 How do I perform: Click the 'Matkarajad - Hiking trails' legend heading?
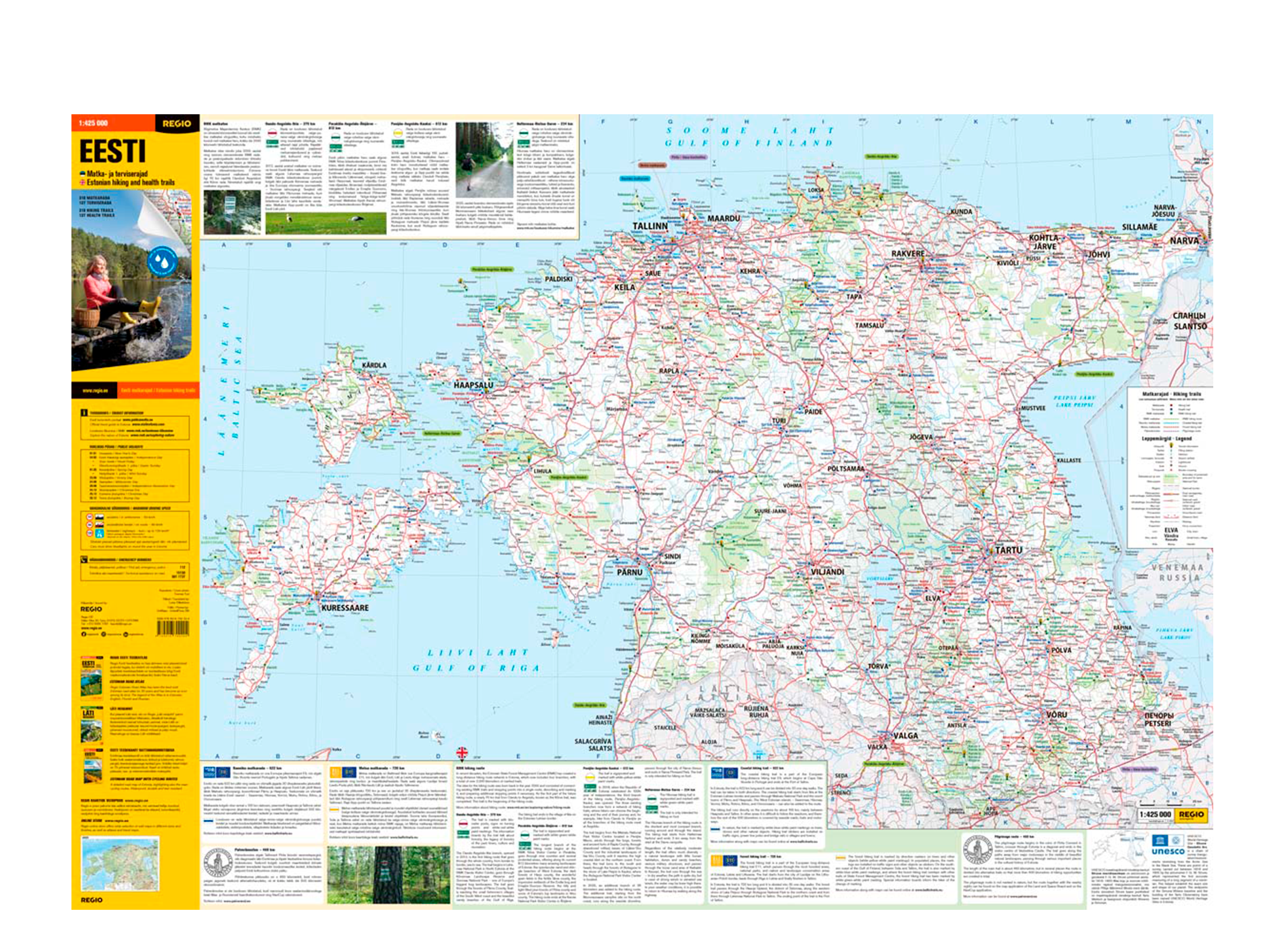point(1171,394)
